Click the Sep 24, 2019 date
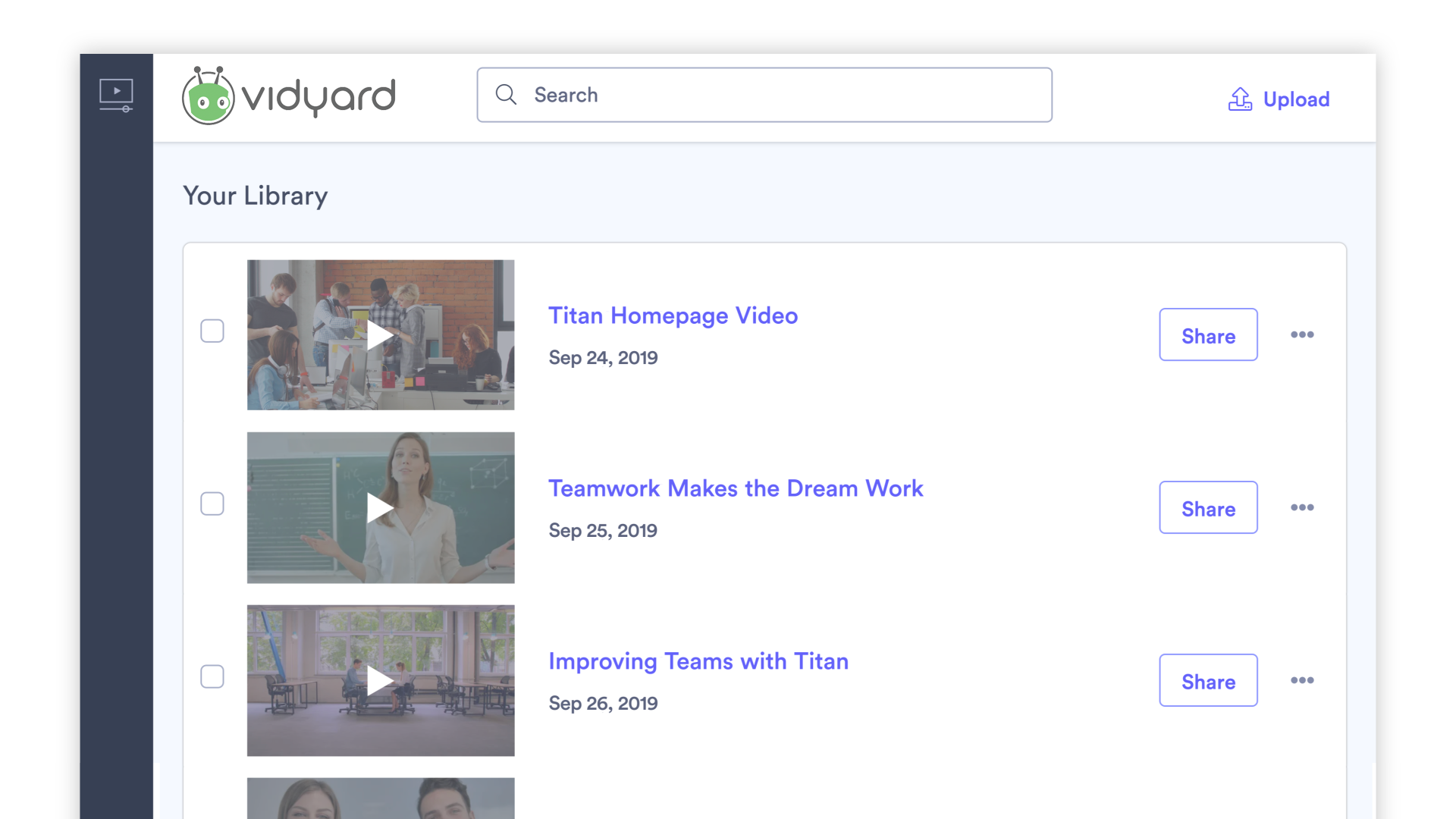Screen dimensions: 1456x819 603,358
